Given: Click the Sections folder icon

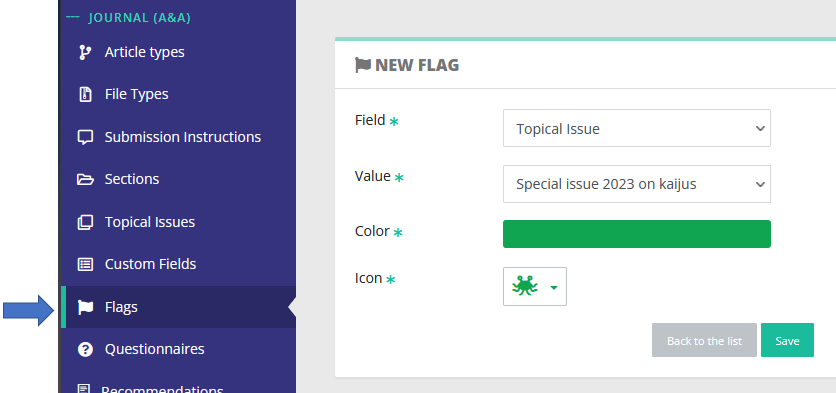Looking at the screenshot, I should coord(85,179).
